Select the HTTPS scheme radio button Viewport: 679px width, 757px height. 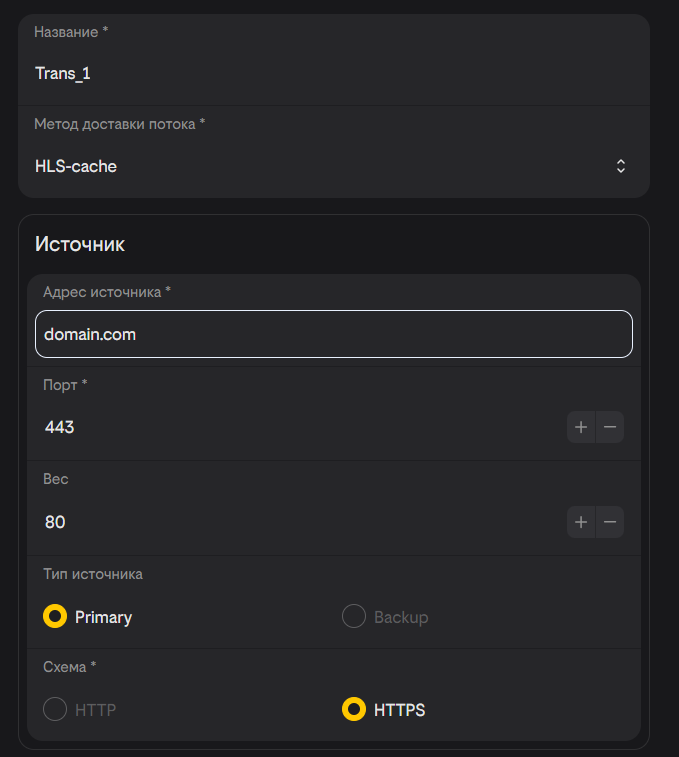coord(354,710)
